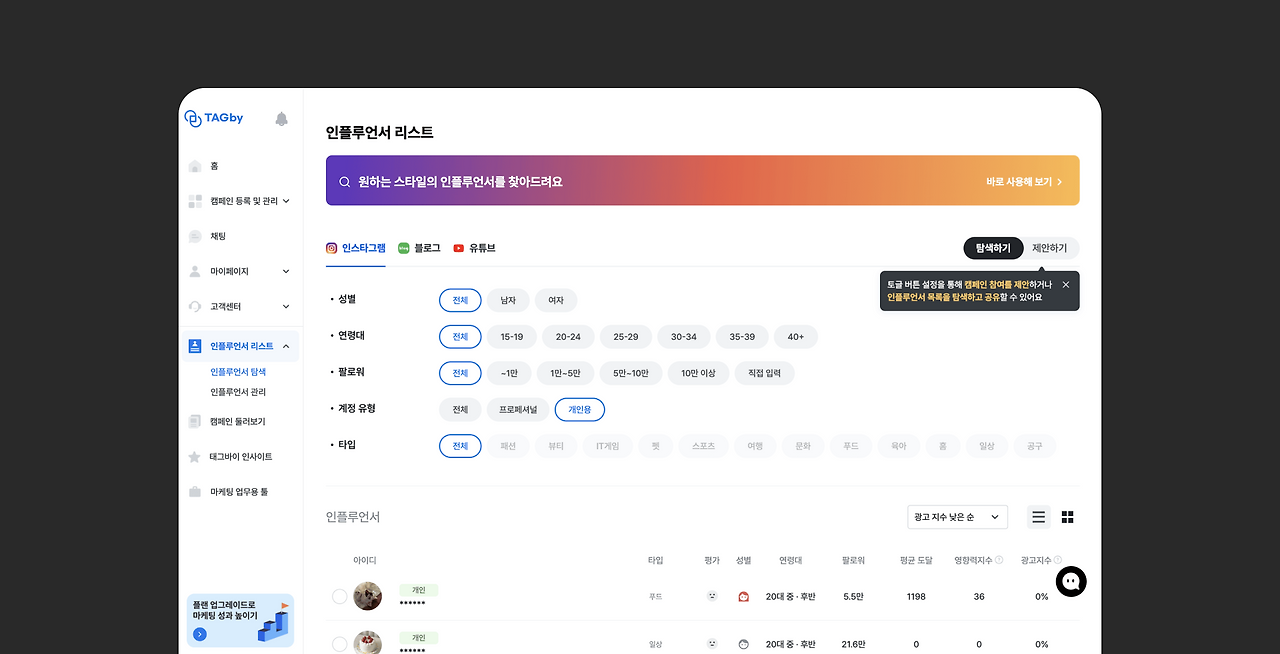Viewport: 1280px width, 654px height.
Task: Click 바로 사용해 보기 link
Action: (x=1024, y=182)
